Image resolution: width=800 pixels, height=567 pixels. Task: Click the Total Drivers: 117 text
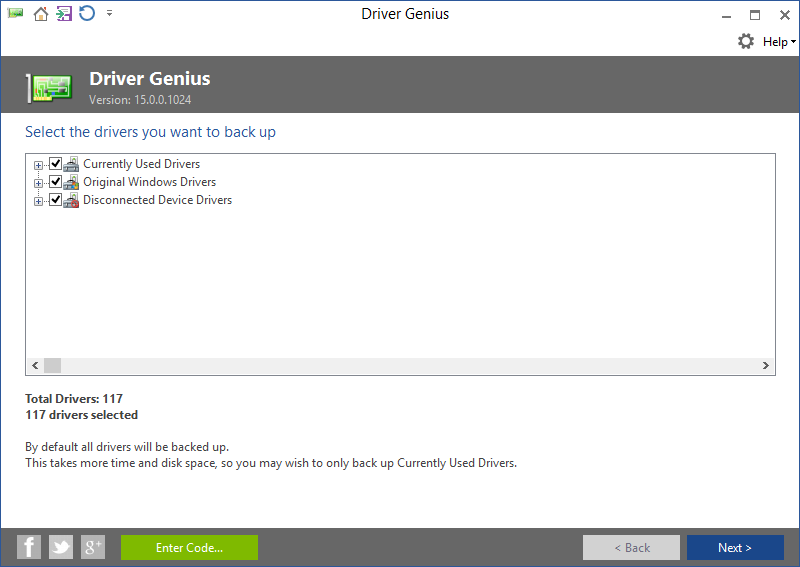pyautogui.click(x=74, y=399)
